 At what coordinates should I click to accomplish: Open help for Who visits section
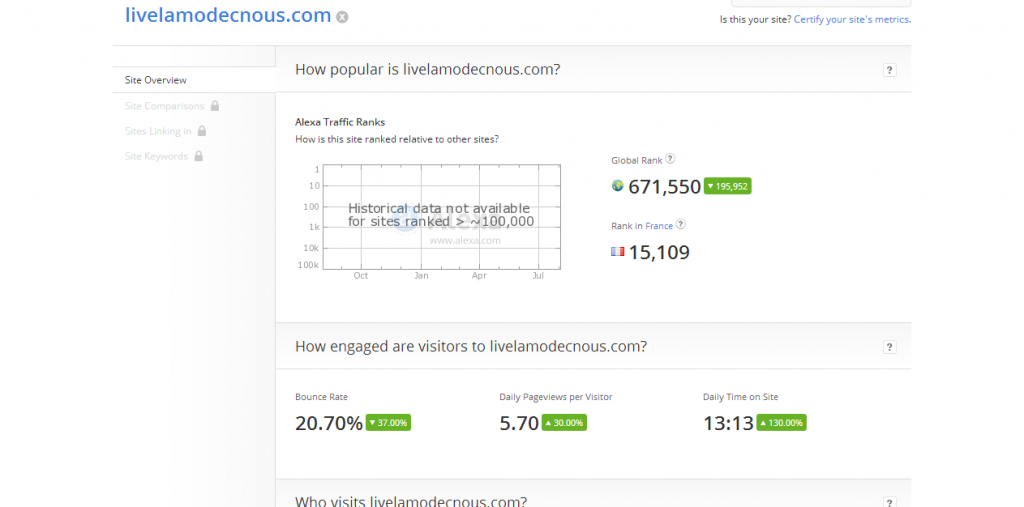889,502
